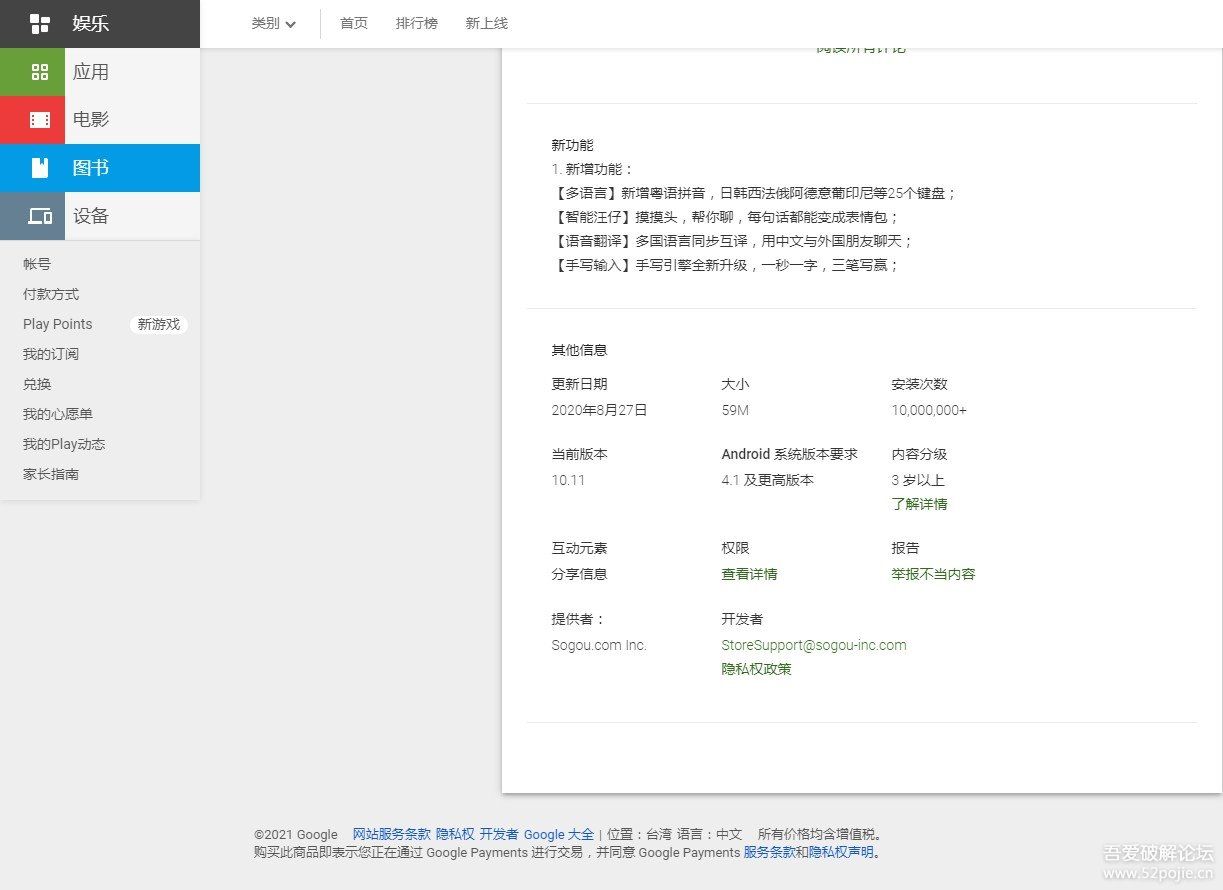Click the 【手写输入】 feature line
1223x890 pixels.
pos(726,265)
